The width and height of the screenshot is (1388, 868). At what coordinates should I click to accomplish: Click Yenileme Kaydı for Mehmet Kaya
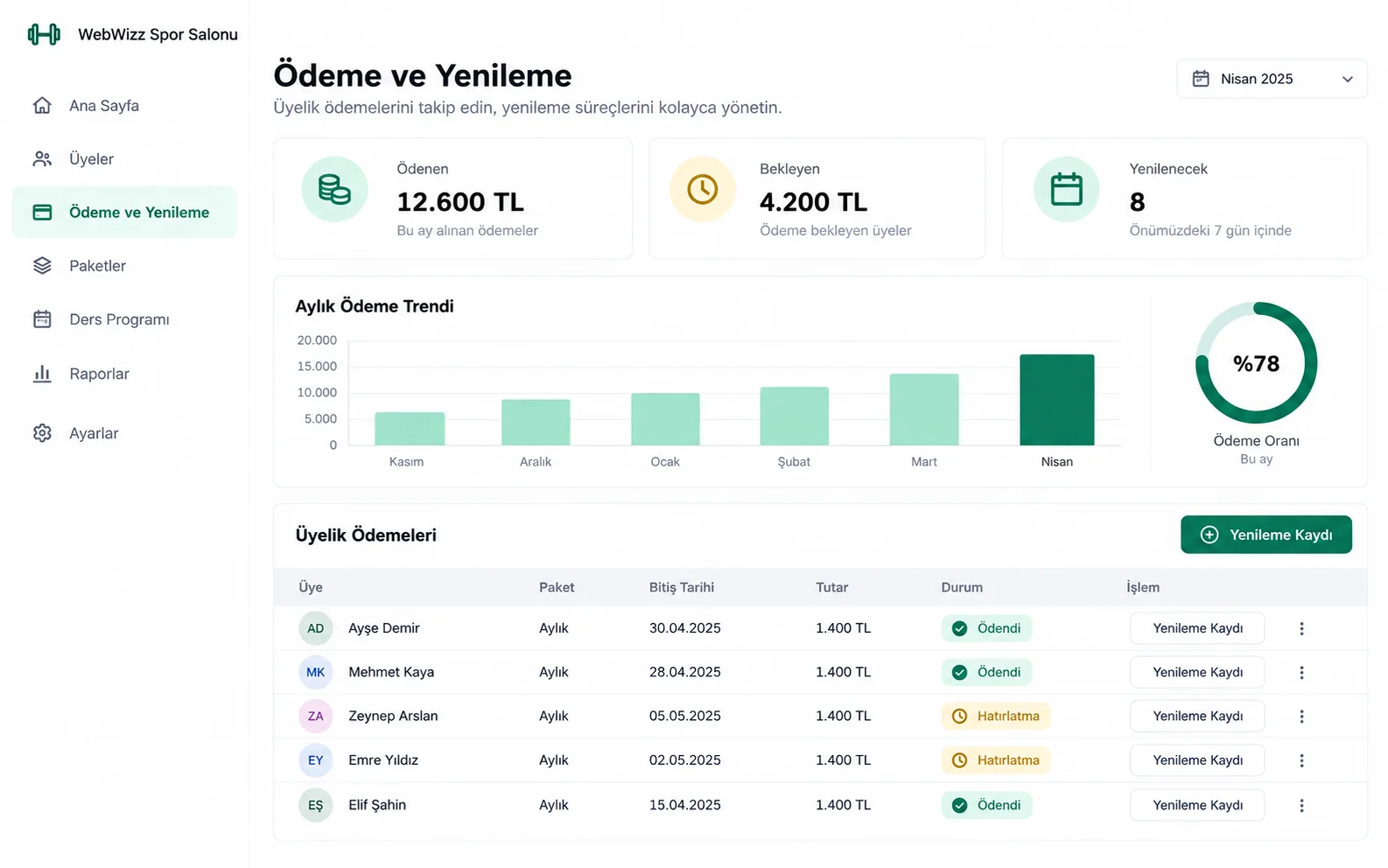(1197, 672)
